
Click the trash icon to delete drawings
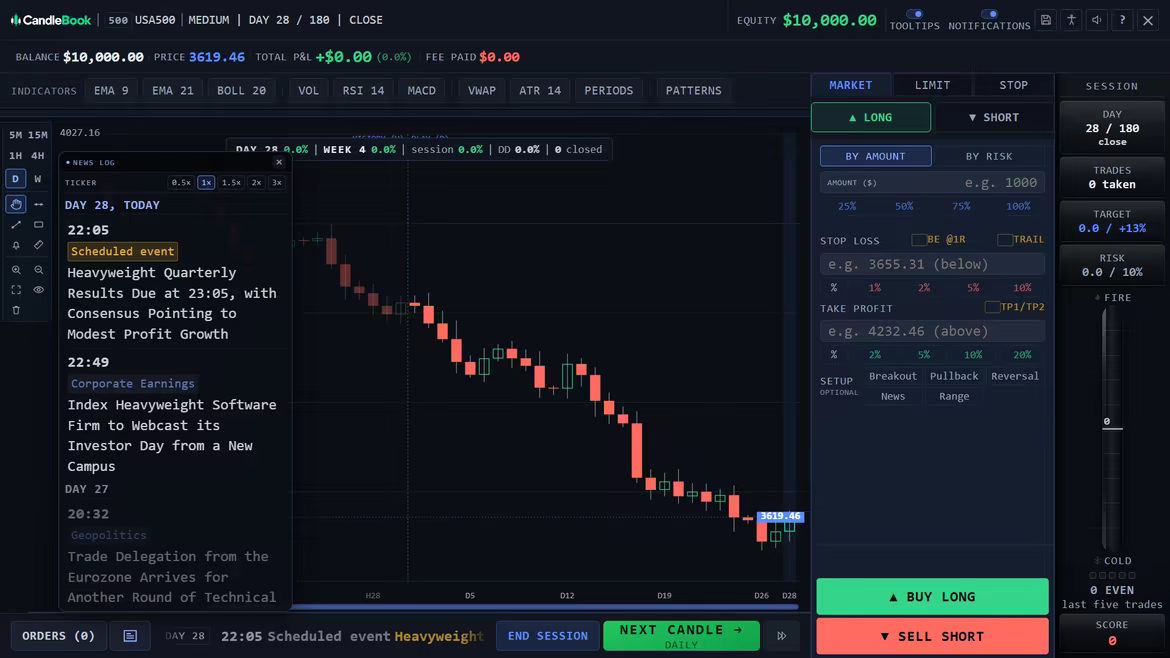[16, 310]
